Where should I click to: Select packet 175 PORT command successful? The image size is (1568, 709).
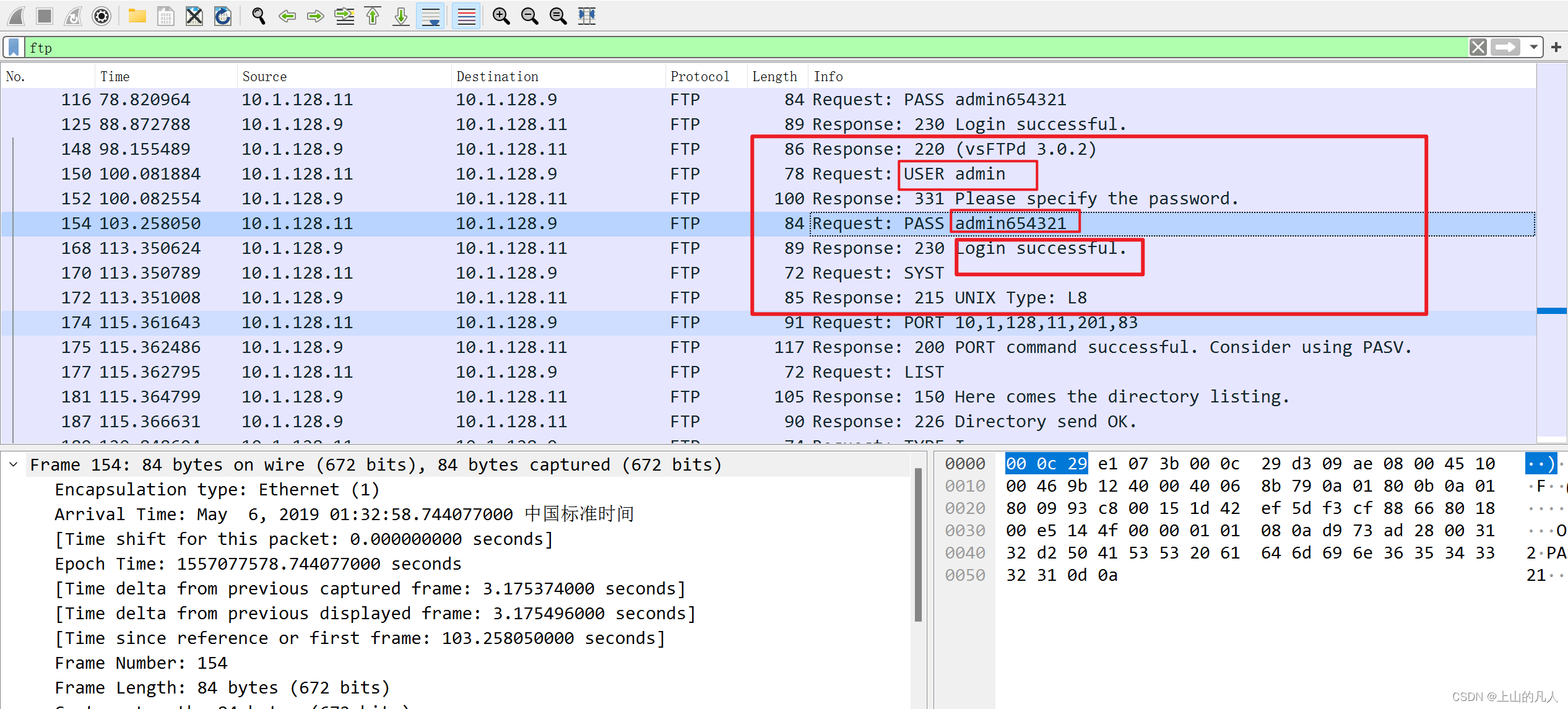point(768,347)
